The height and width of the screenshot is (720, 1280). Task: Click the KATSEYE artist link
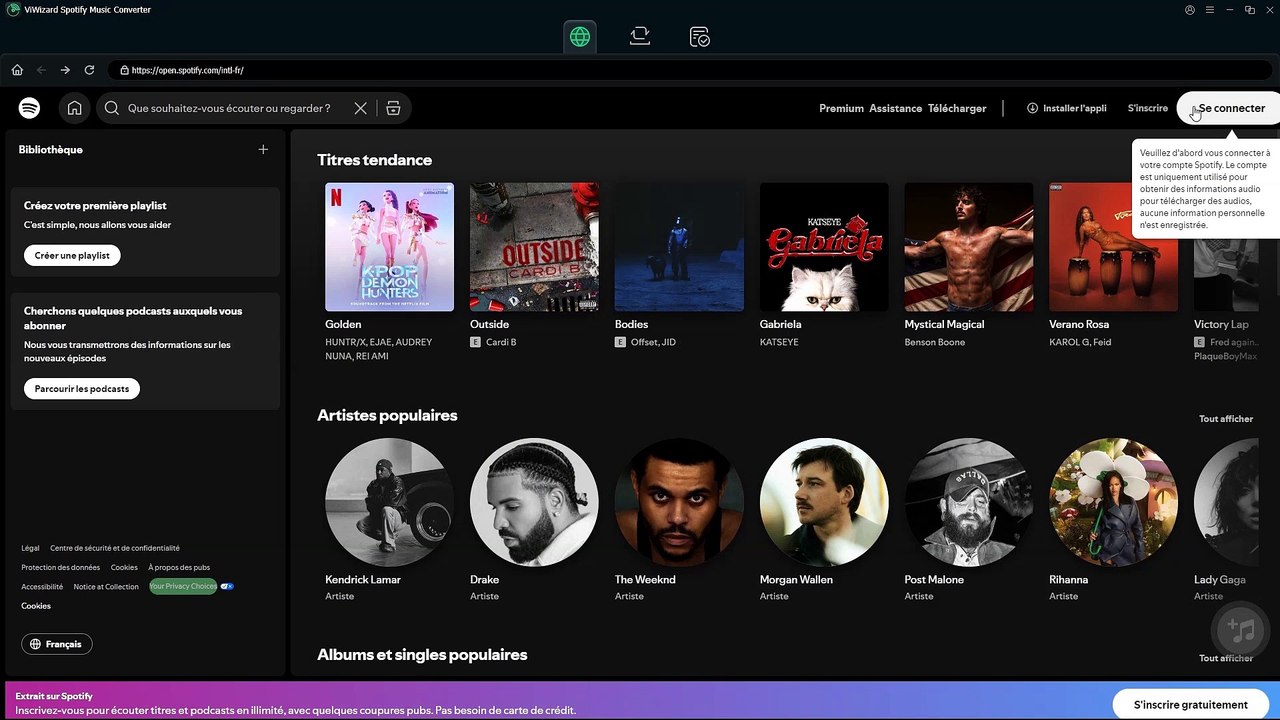779,342
